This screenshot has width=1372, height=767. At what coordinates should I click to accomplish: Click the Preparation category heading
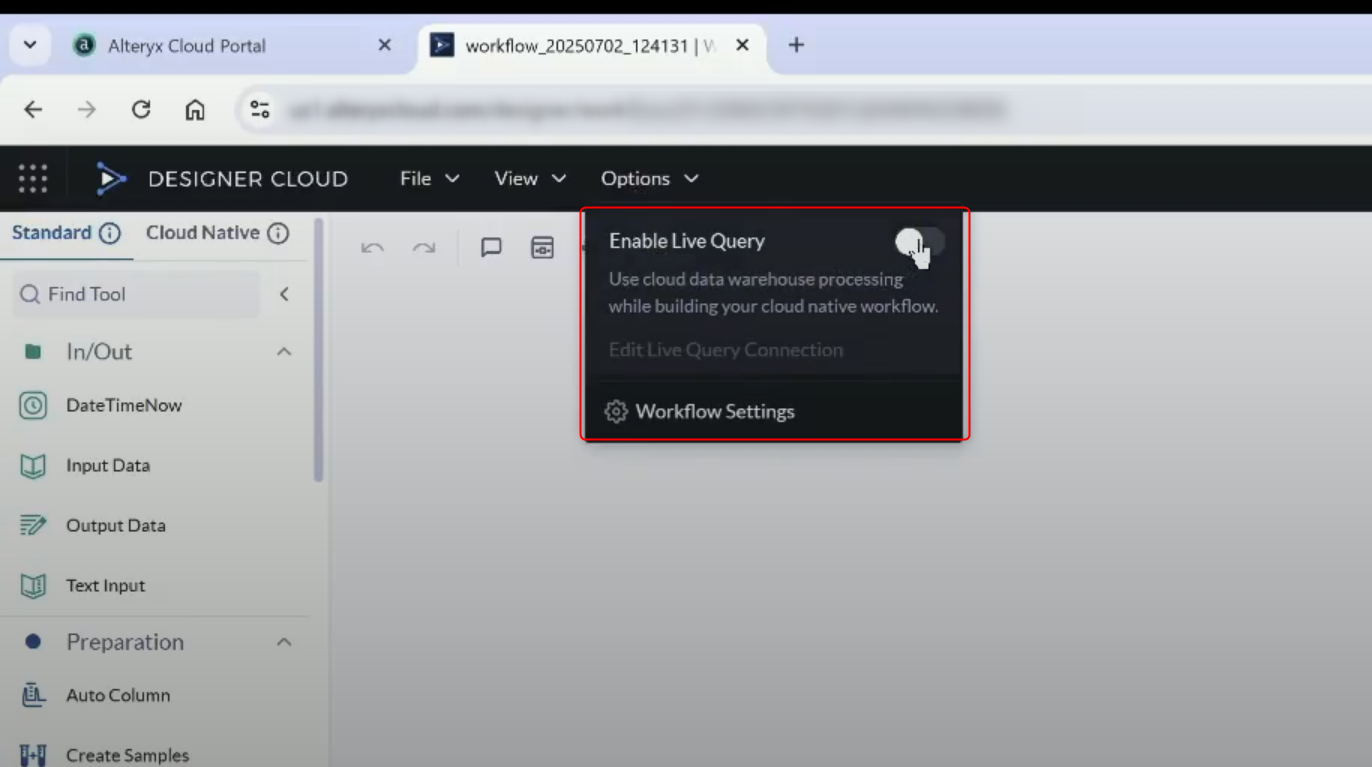(125, 642)
